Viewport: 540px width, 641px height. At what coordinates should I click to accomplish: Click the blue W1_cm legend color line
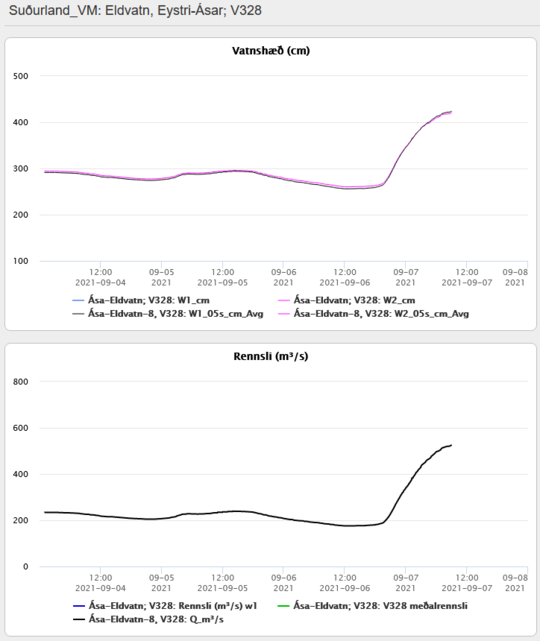tap(78, 300)
